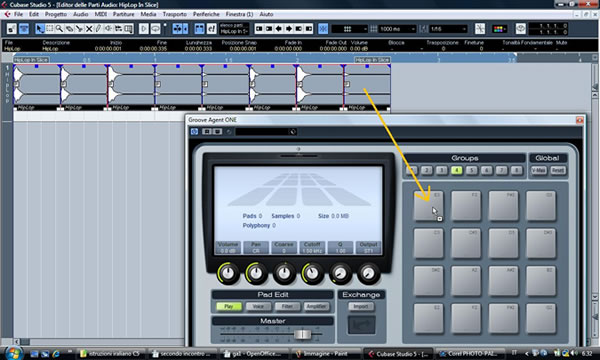Select the Draw pencil tool
Screen dimensions: 600x360
point(98,29)
